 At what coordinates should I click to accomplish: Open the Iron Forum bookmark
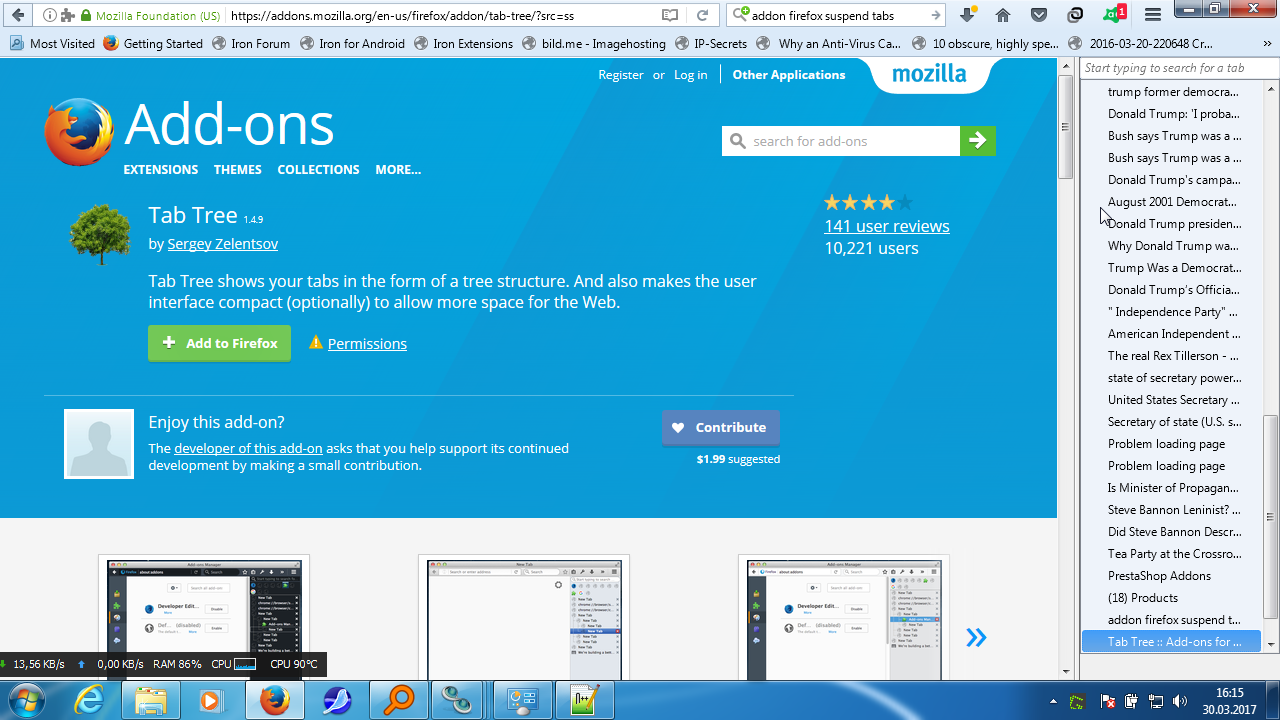coord(251,44)
